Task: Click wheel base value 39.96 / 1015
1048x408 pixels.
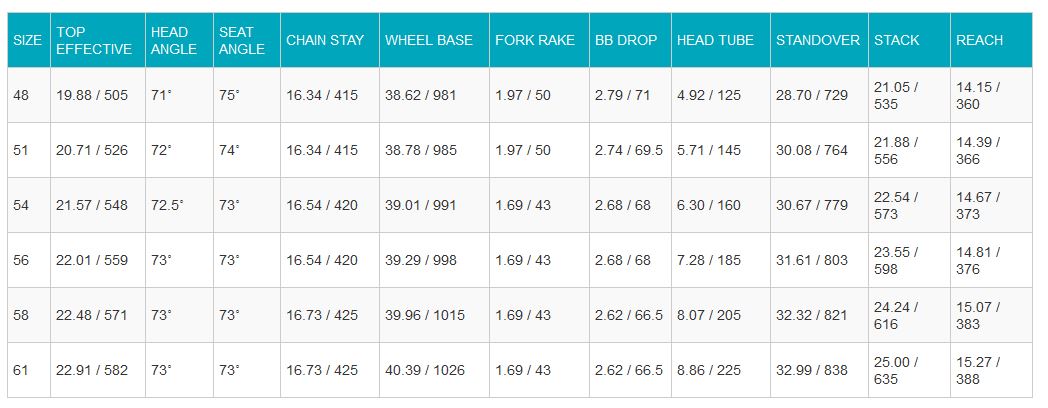Action: [x=424, y=315]
